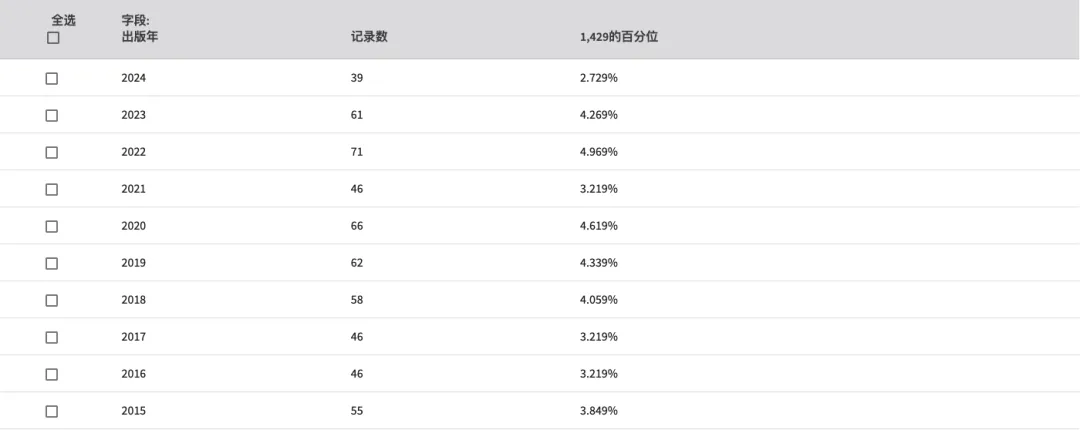1080x430 pixels.
Task: Check the box for year 2024
Action: pyautogui.click(x=52, y=79)
